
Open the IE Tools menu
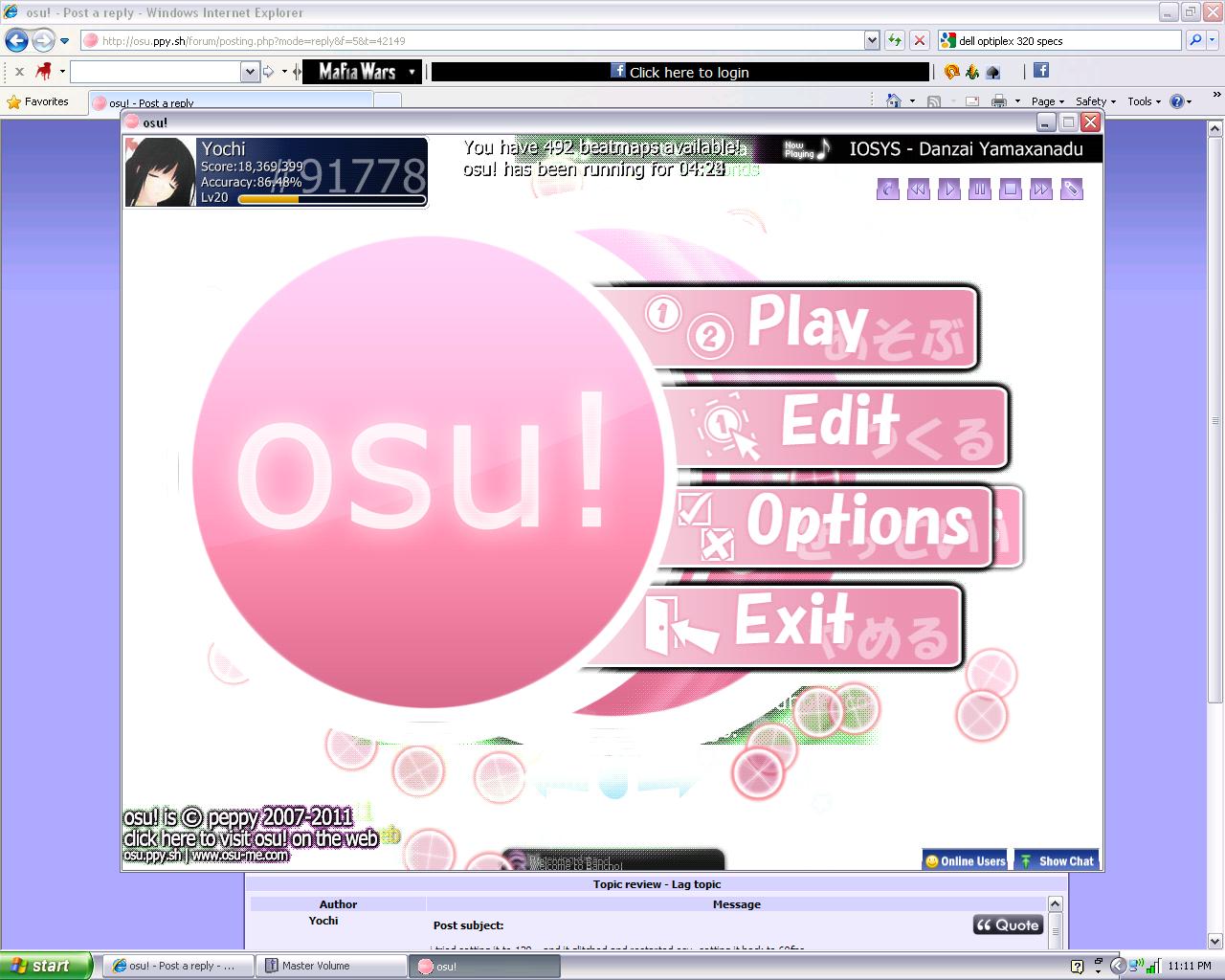click(x=1143, y=101)
